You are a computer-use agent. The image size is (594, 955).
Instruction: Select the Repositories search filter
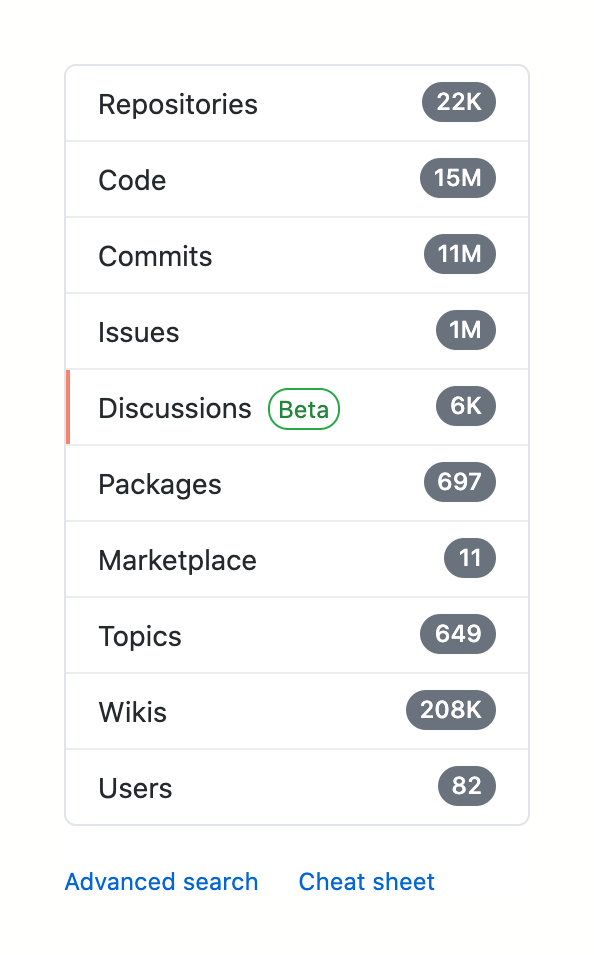178,102
